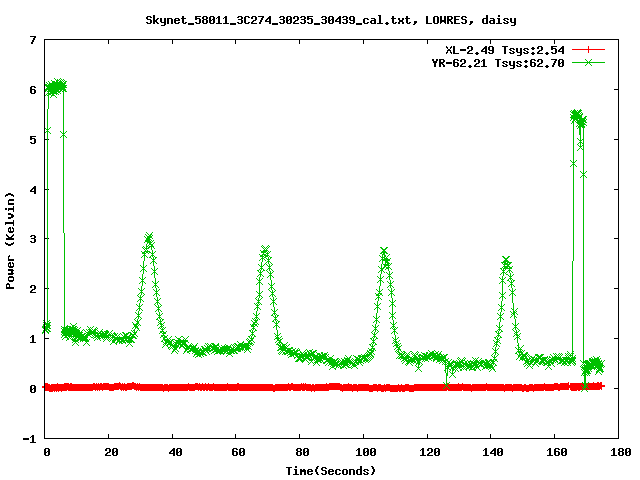
Task: Click y-axis tick label 6
Action: coord(33,90)
